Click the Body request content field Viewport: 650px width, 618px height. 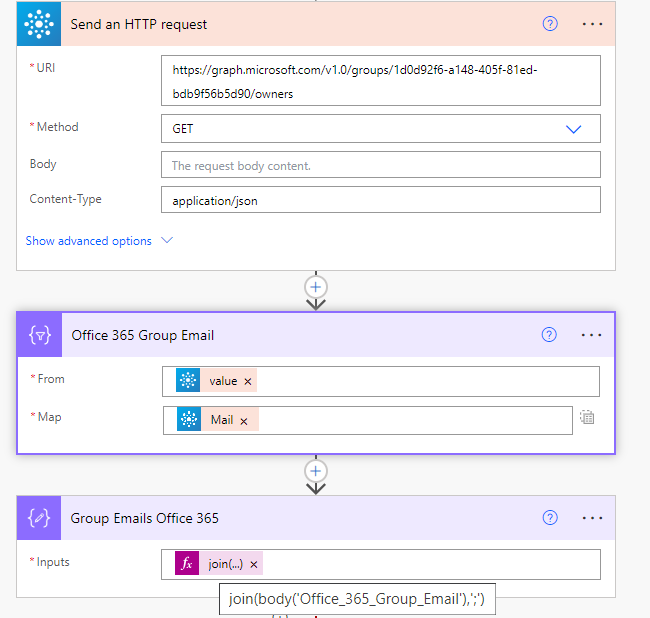[x=381, y=165]
